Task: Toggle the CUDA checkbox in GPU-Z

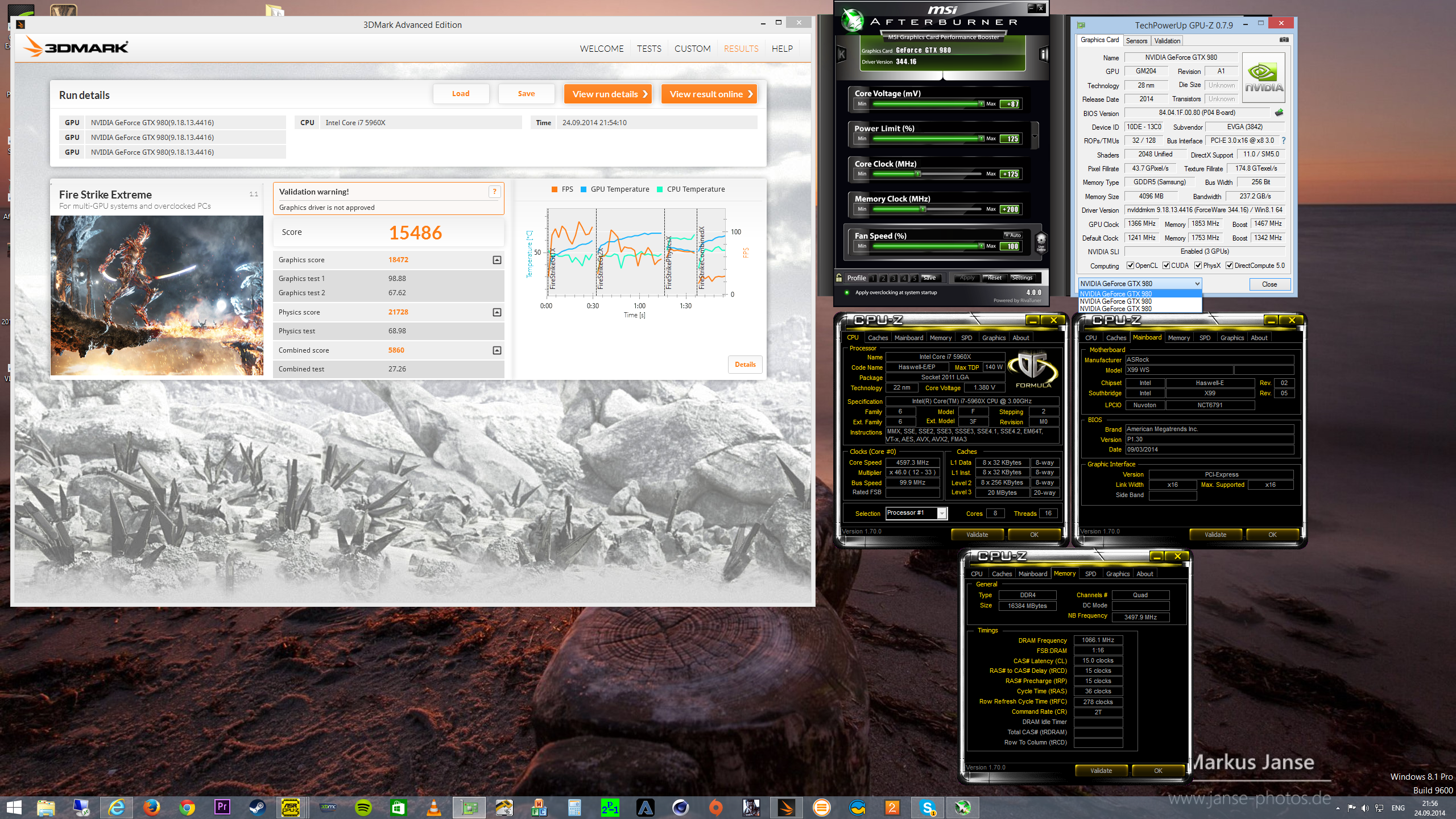Action: point(1166,266)
